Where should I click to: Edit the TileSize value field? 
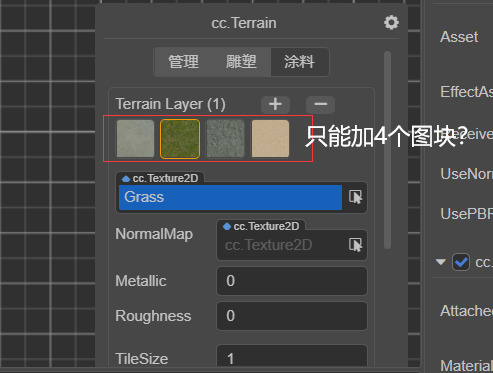[292, 357]
